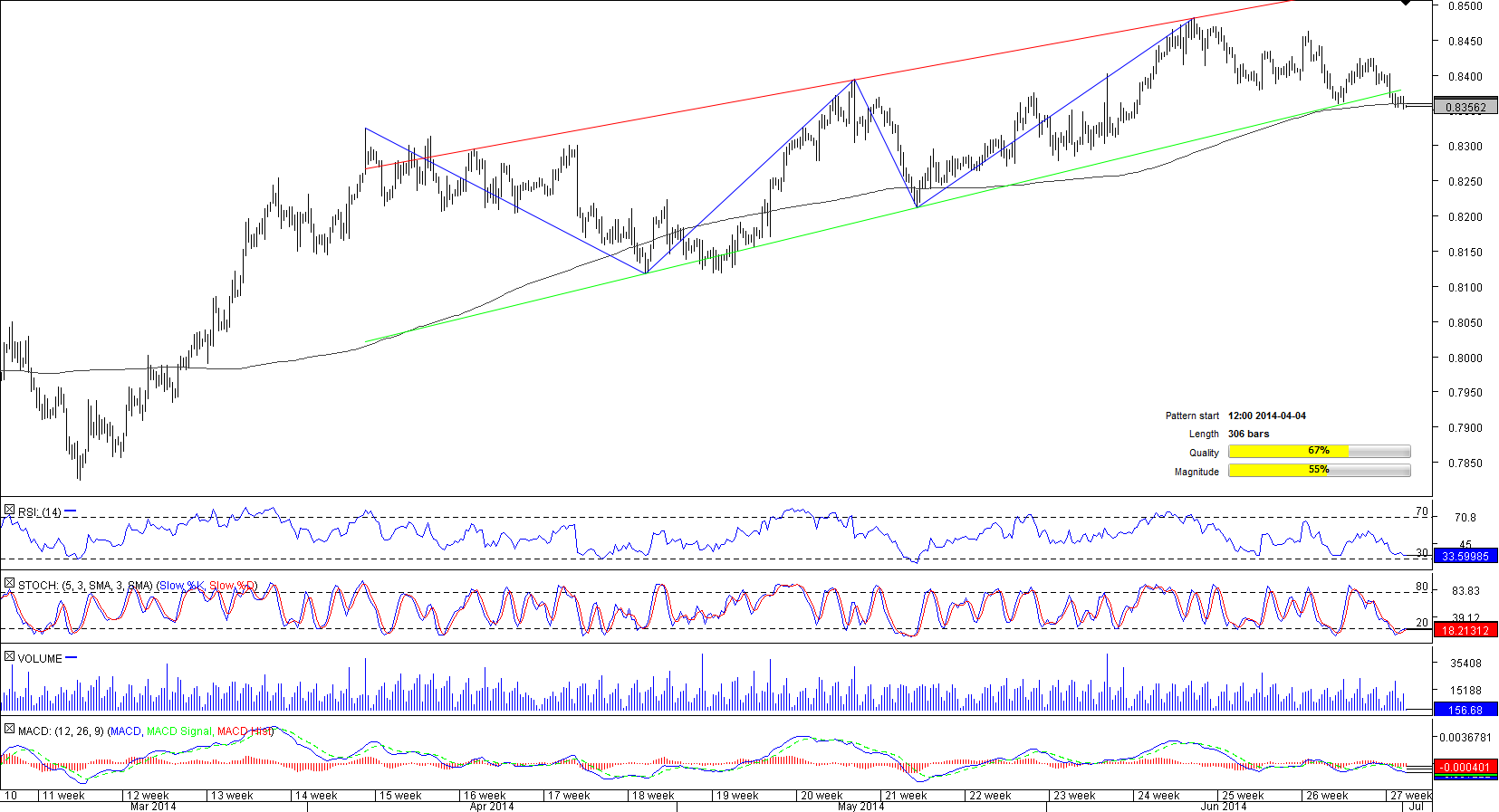Click the Quality 67% progress bar
The height and width of the screenshot is (812, 1499).
[x=1319, y=451]
